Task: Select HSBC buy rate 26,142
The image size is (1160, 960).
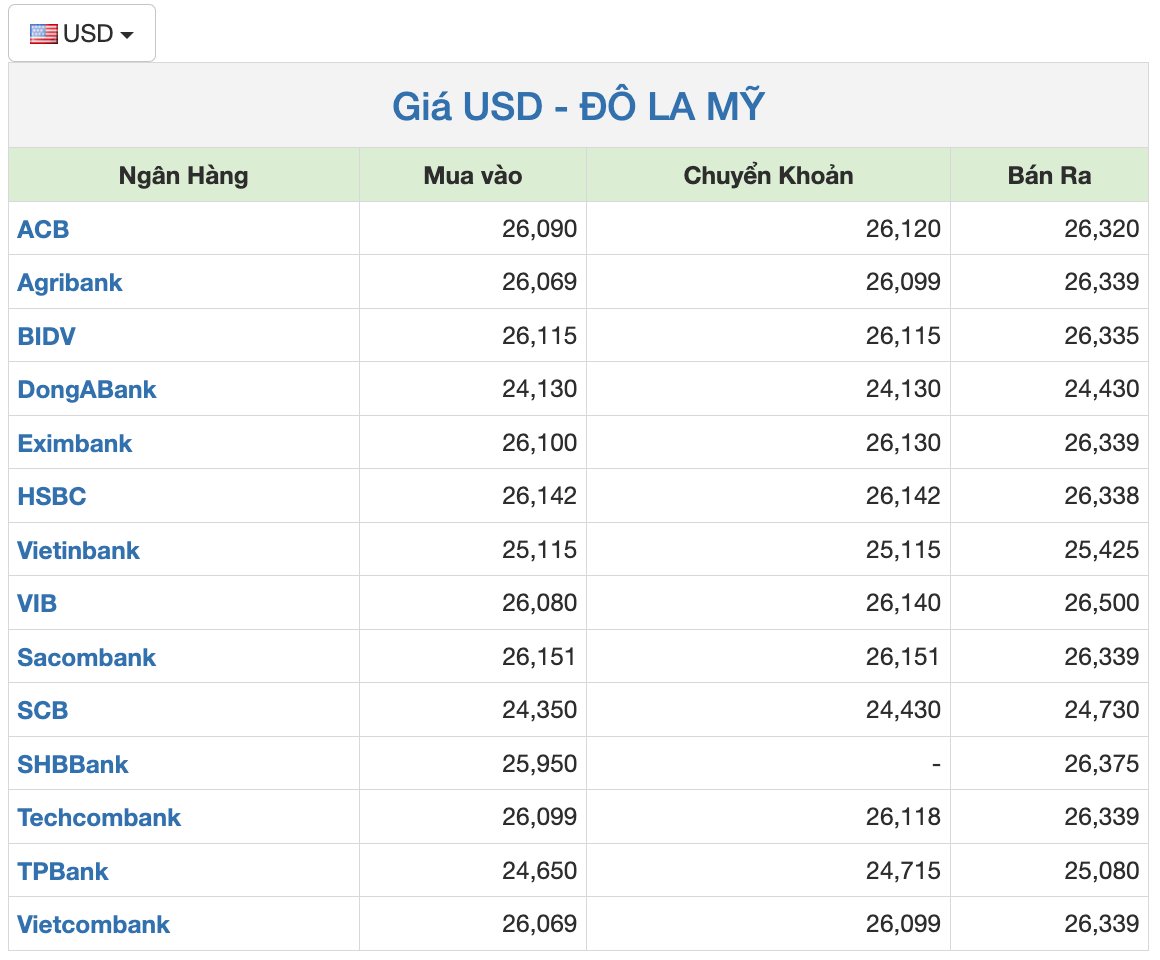Action: pos(539,496)
